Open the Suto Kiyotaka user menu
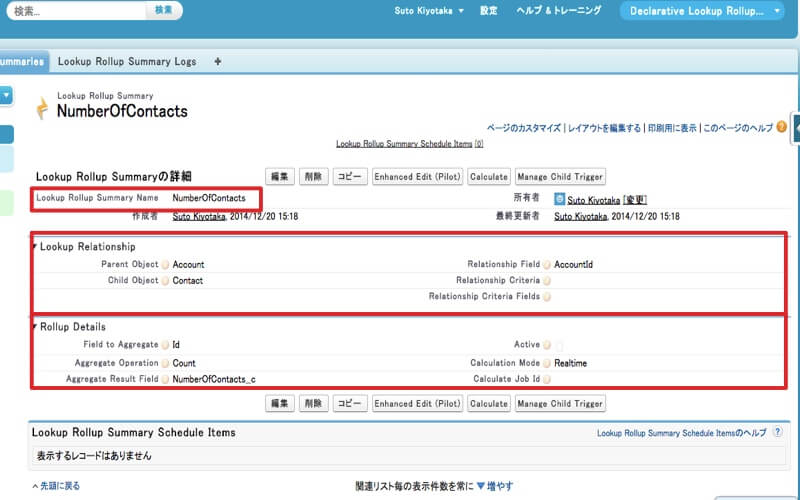Image resolution: width=800 pixels, height=500 pixels. coord(428,11)
